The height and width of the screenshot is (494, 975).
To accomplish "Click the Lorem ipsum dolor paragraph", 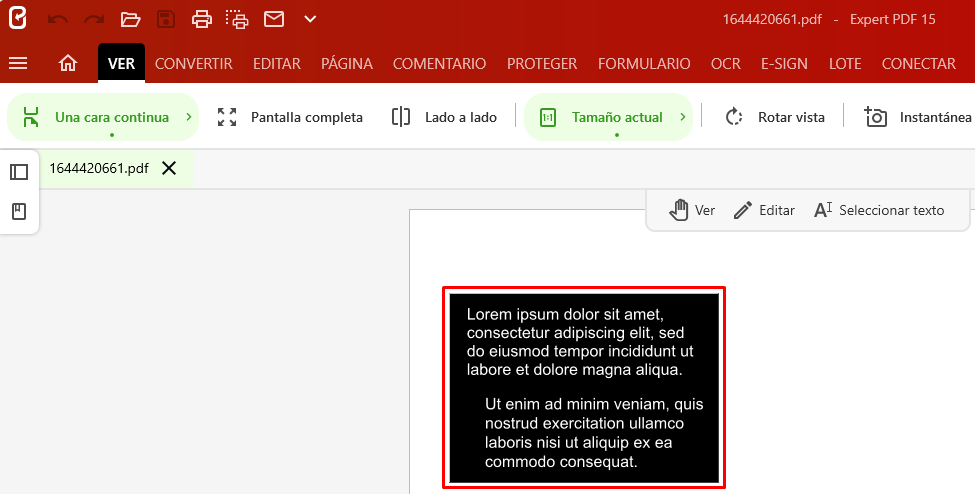I will click(x=580, y=342).
